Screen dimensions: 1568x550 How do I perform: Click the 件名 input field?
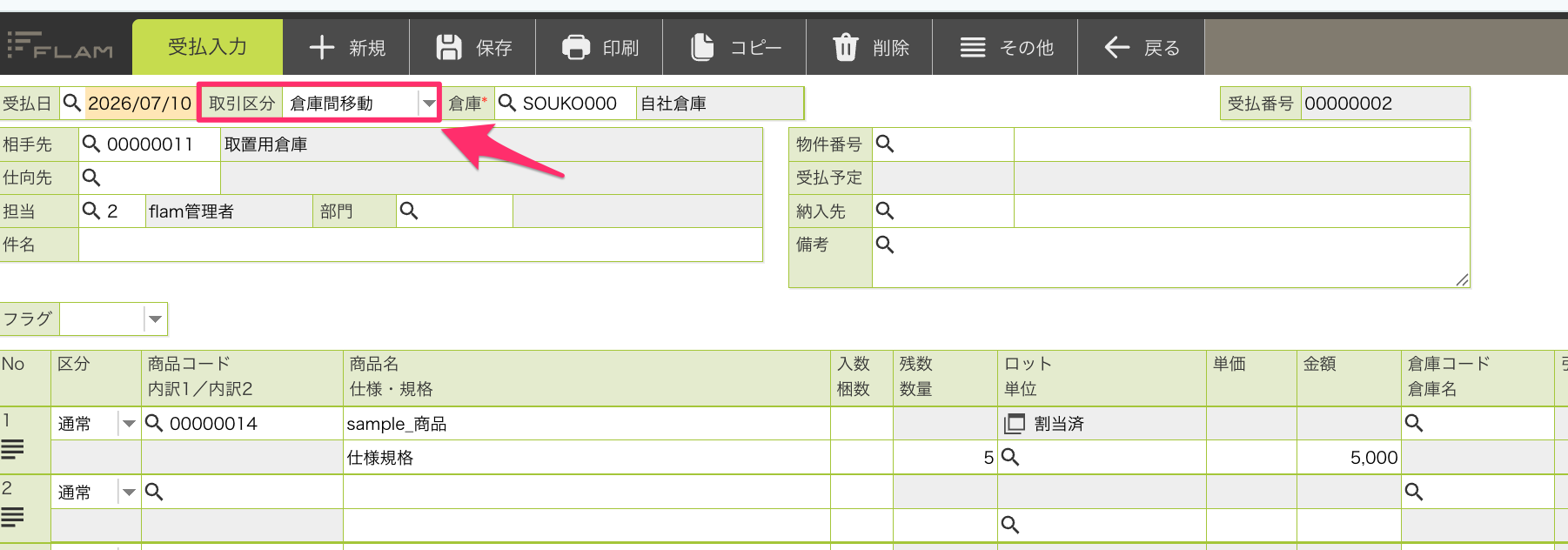point(420,245)
